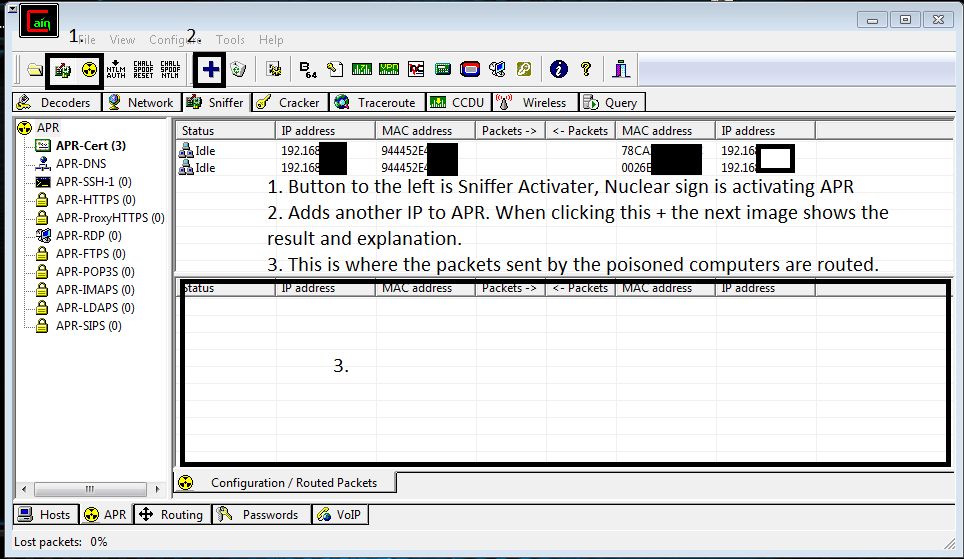The image size is (964, 559).
Task: Click the green Cisco Type-7 decoder icon
Action: click(362, 69)
